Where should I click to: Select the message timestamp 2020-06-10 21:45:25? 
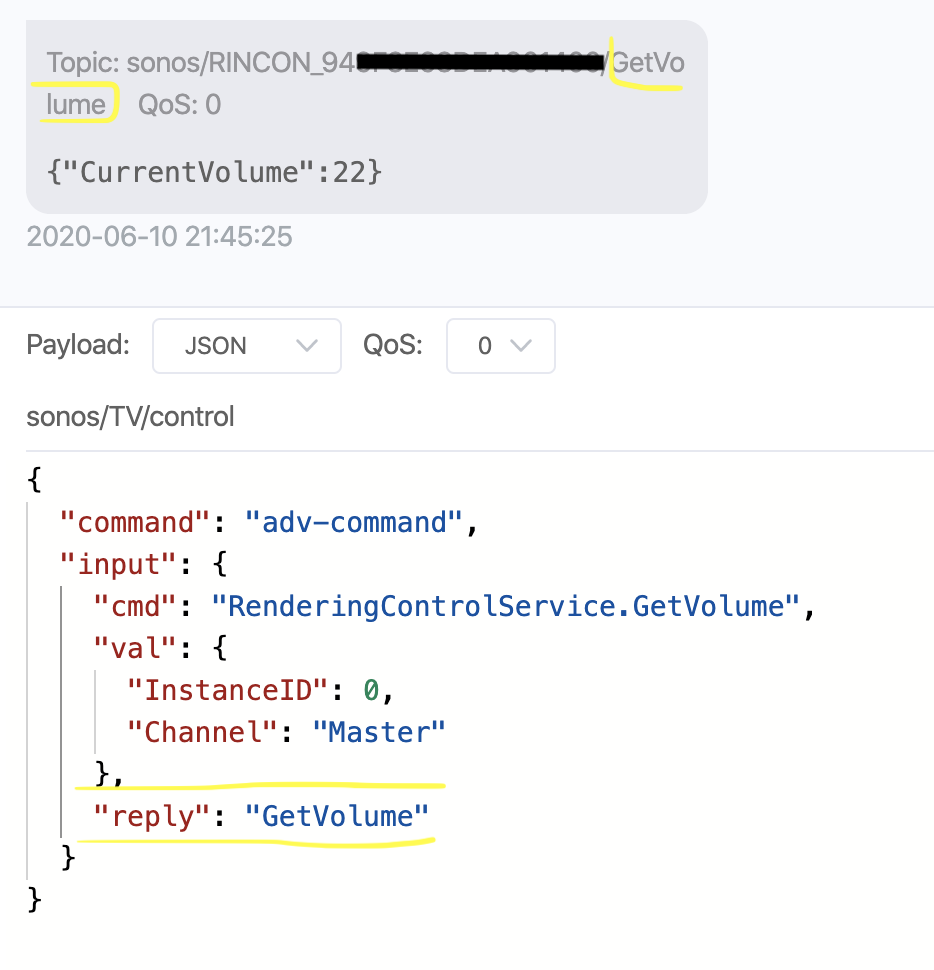[x=158, y=237]
